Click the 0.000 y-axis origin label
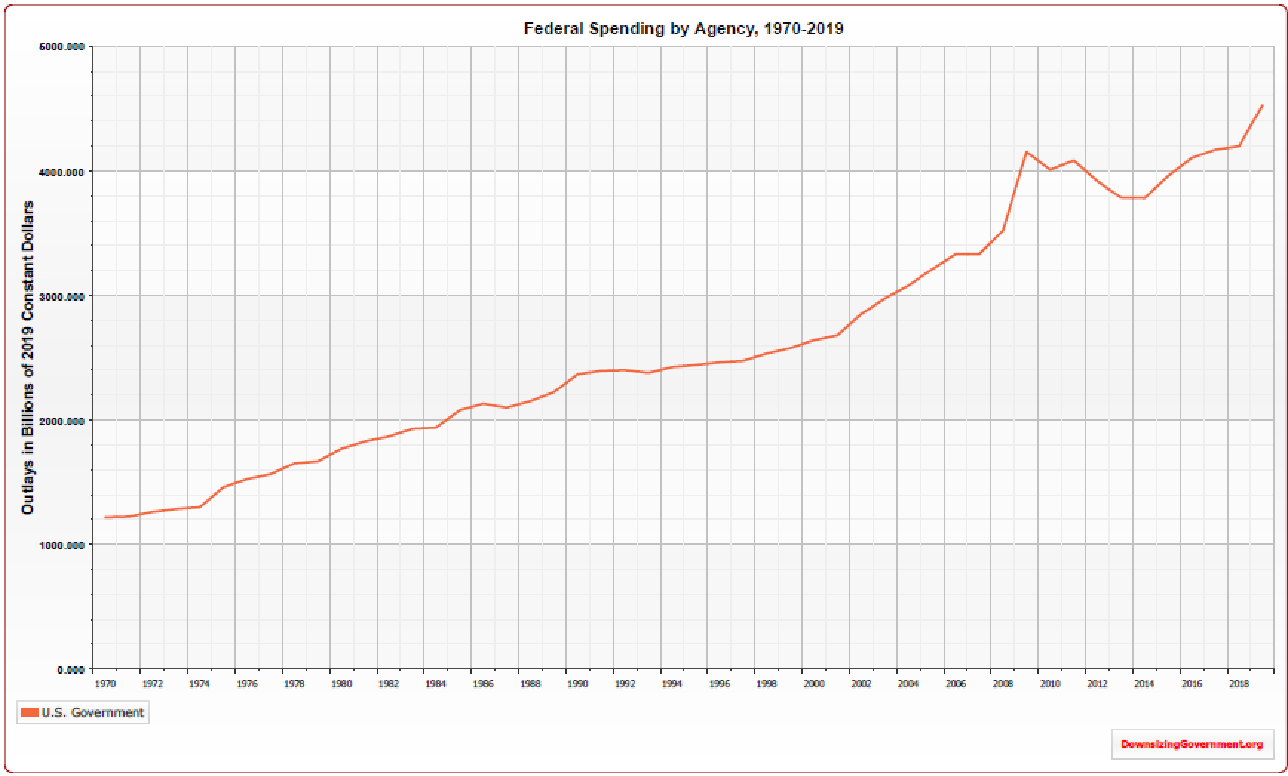1288x776 pixels. coord(70,669)
